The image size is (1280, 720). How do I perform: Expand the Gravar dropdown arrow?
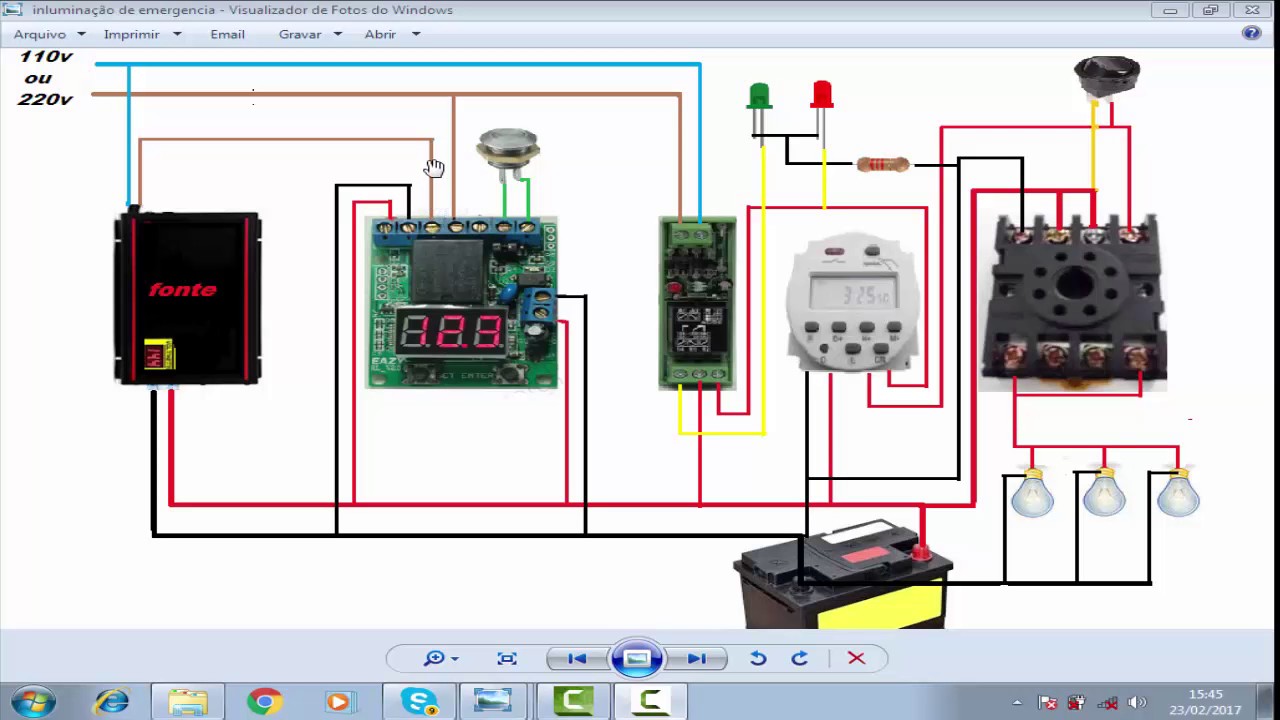click(x=337, y=34)
